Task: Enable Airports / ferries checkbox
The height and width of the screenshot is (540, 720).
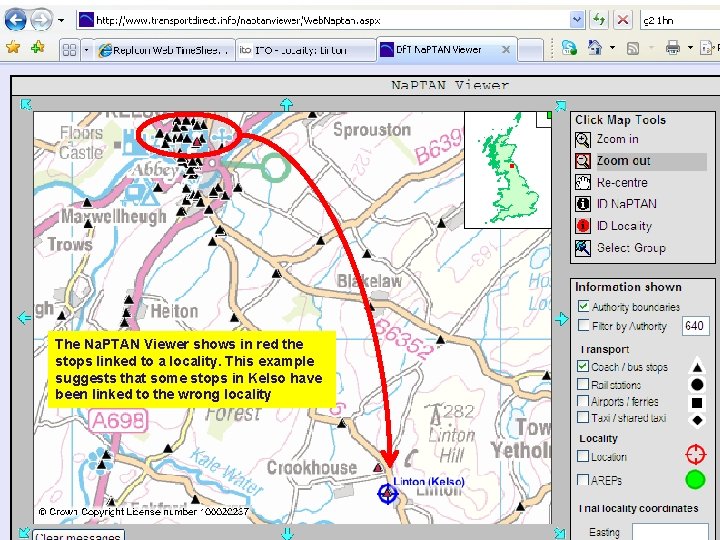Action: click(583, 400)
